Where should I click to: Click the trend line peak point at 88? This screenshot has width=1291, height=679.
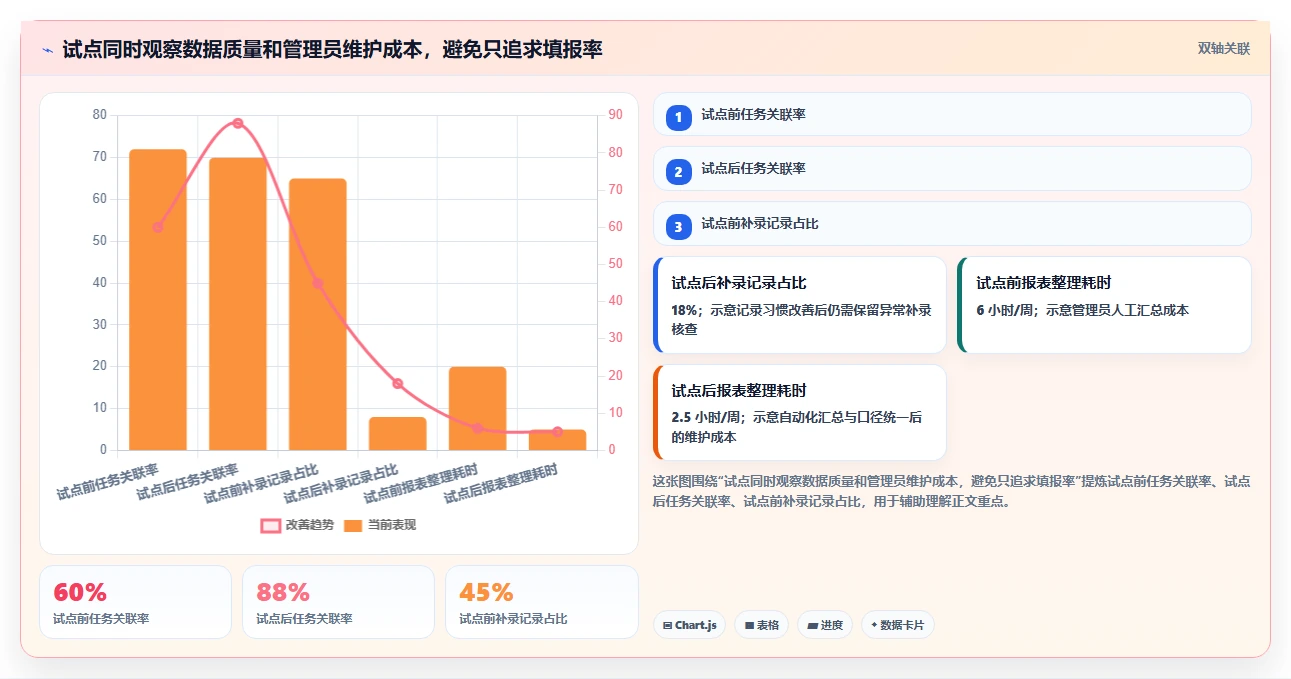coord(238,123)
